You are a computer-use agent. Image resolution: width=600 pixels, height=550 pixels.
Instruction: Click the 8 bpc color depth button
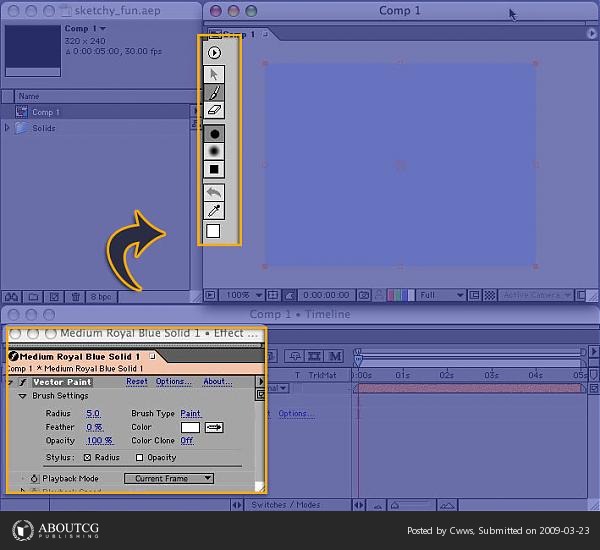[101, 297]
